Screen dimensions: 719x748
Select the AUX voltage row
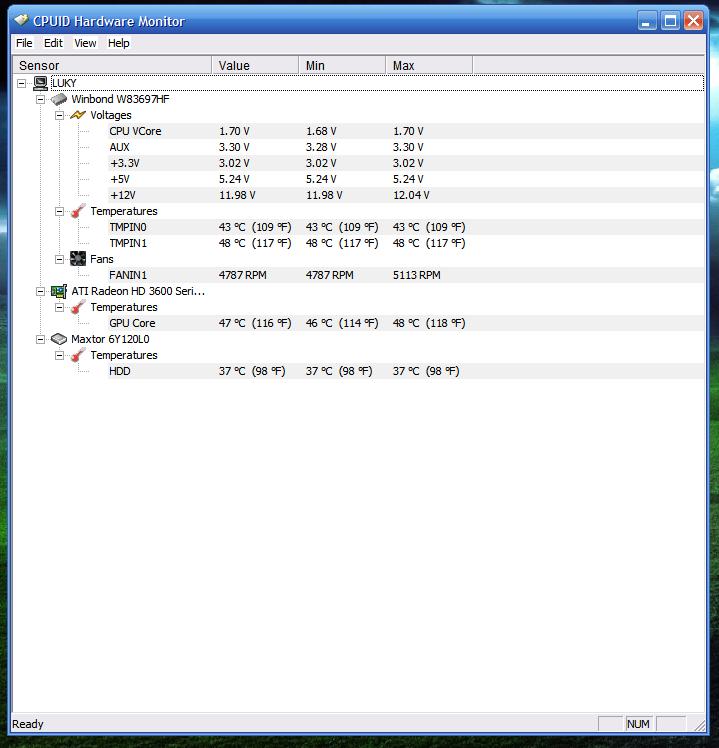point(406,147)
